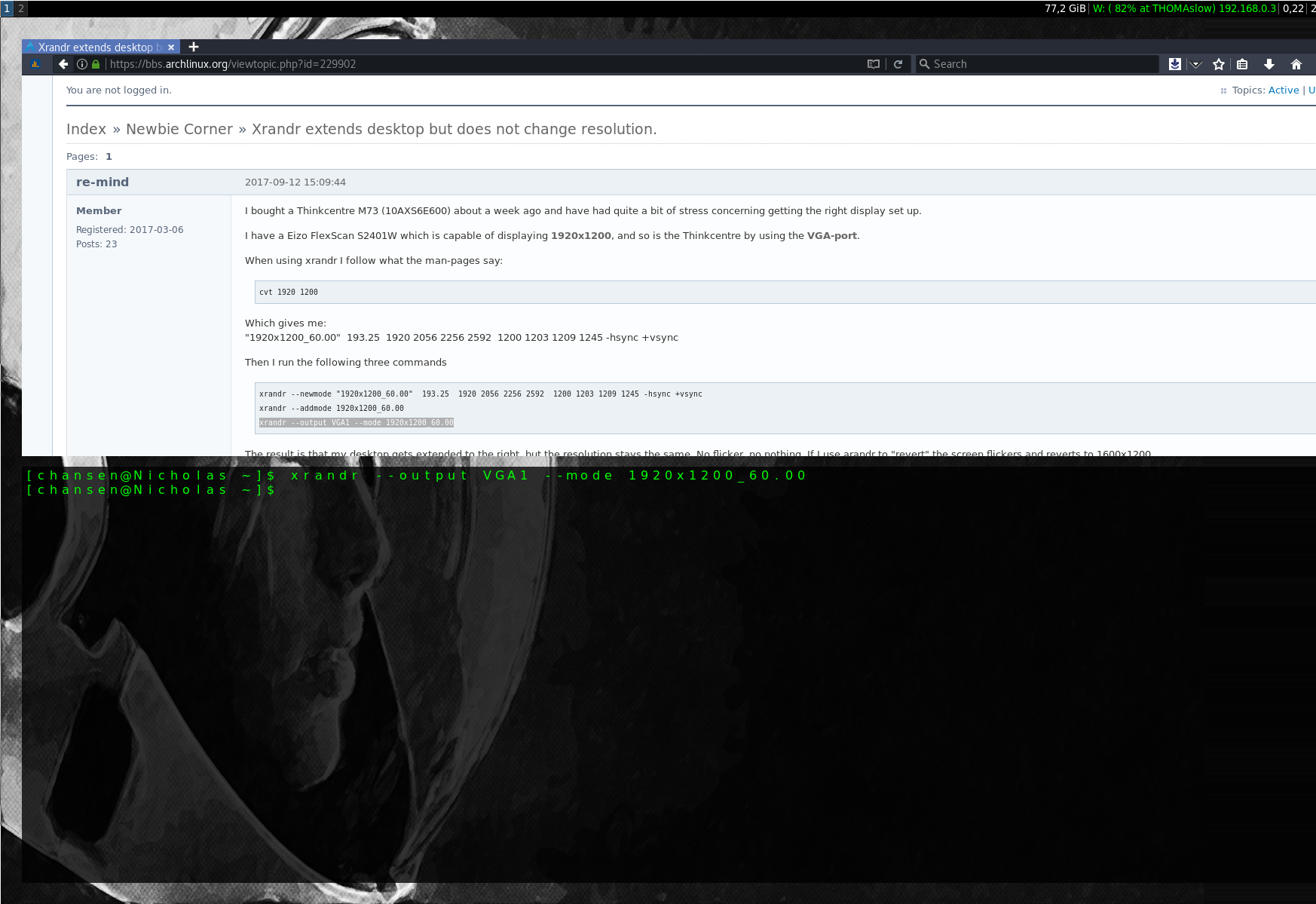Click the 0,22 load status entry
This screenshot has width=1316, height=904.
[x=1293, y=8]
